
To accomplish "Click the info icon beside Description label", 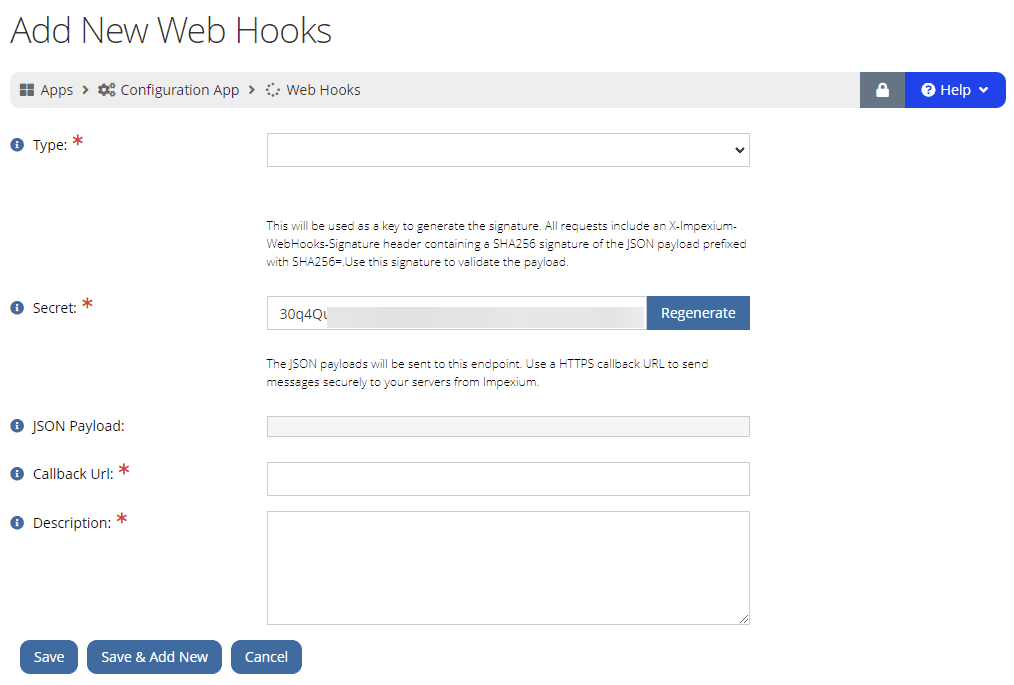I will pos(17,523).
